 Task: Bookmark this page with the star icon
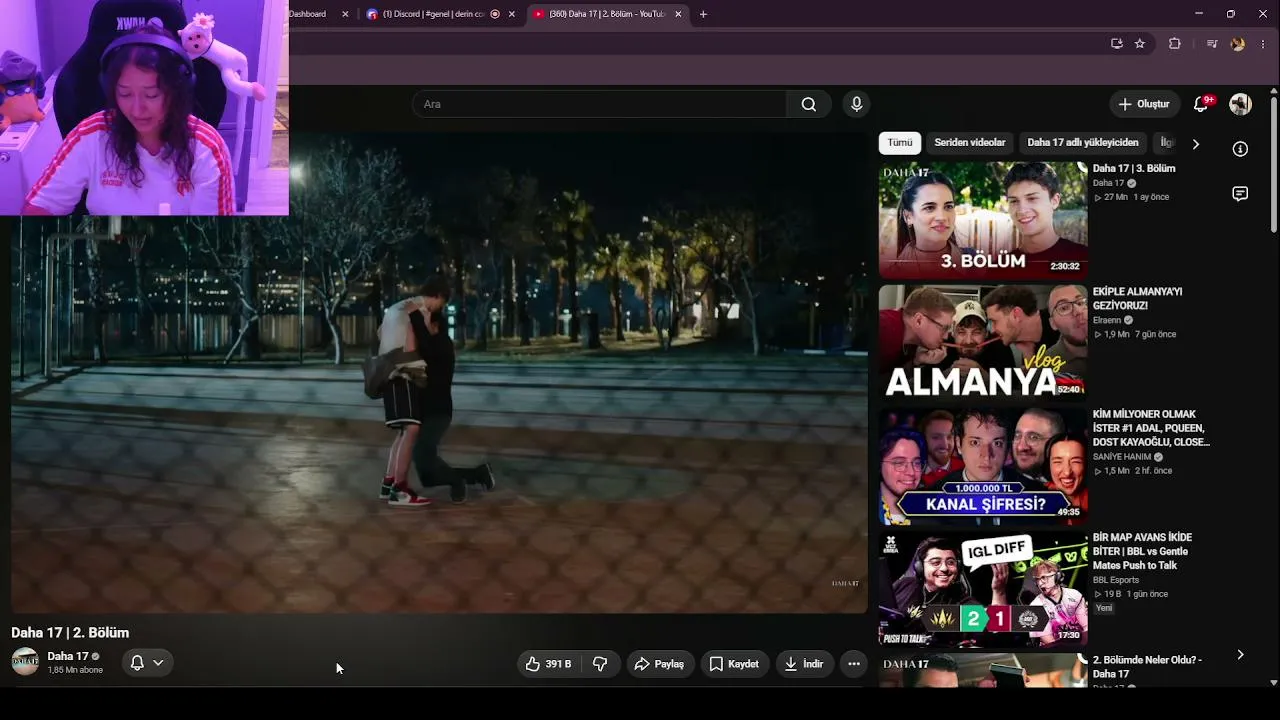[x=1139, y=44]
